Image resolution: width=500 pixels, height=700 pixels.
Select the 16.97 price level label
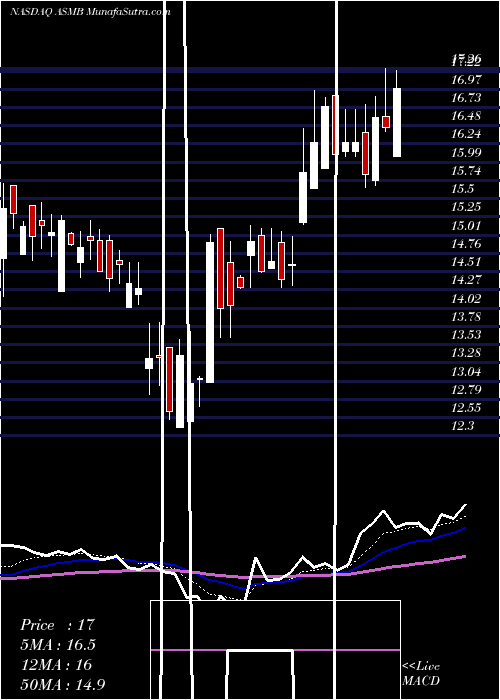coord(467,80)
